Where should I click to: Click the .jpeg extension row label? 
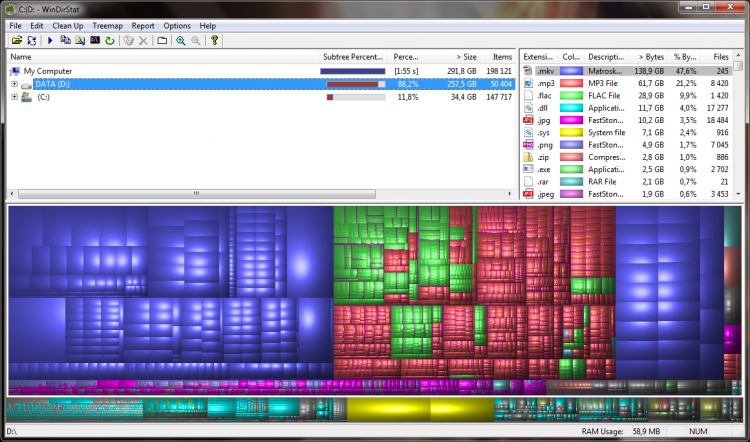point(545,194)
